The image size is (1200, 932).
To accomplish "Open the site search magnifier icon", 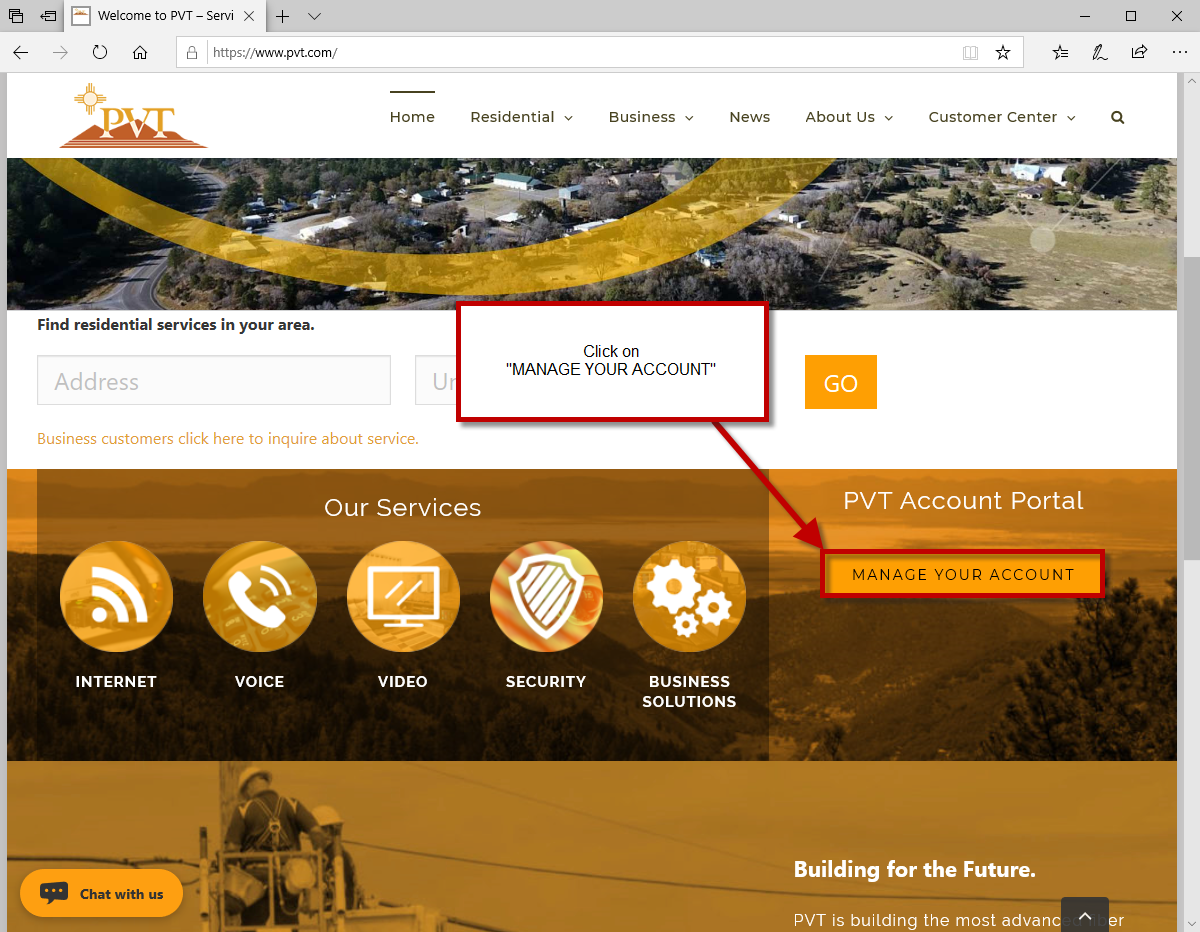I will 1117,117.
